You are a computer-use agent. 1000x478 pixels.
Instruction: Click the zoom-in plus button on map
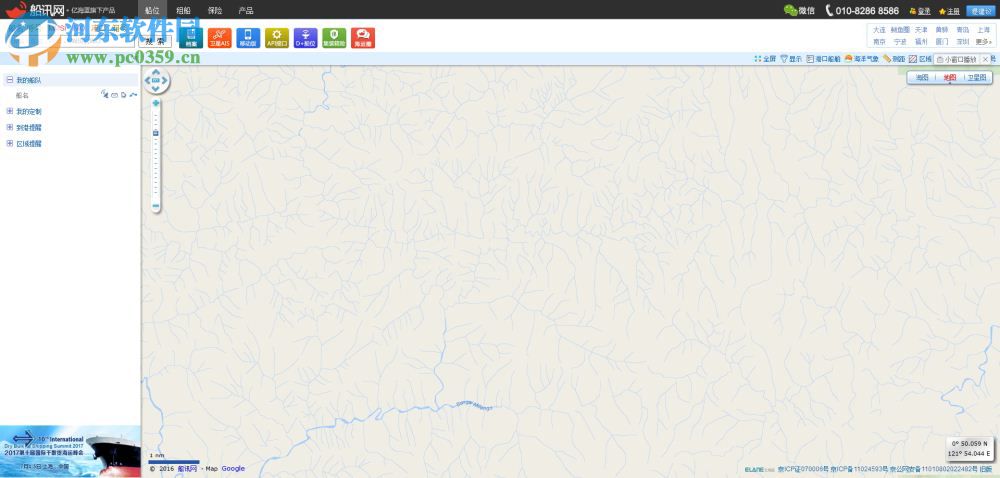click(156, 103)
